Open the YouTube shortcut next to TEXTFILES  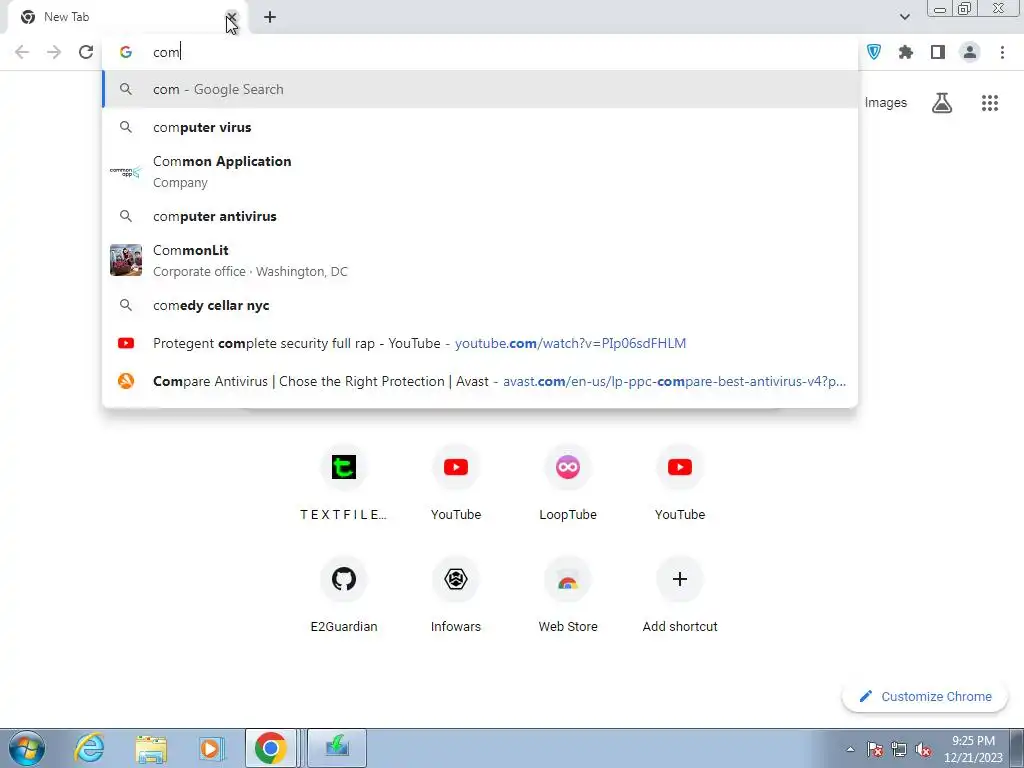[456, 485]
